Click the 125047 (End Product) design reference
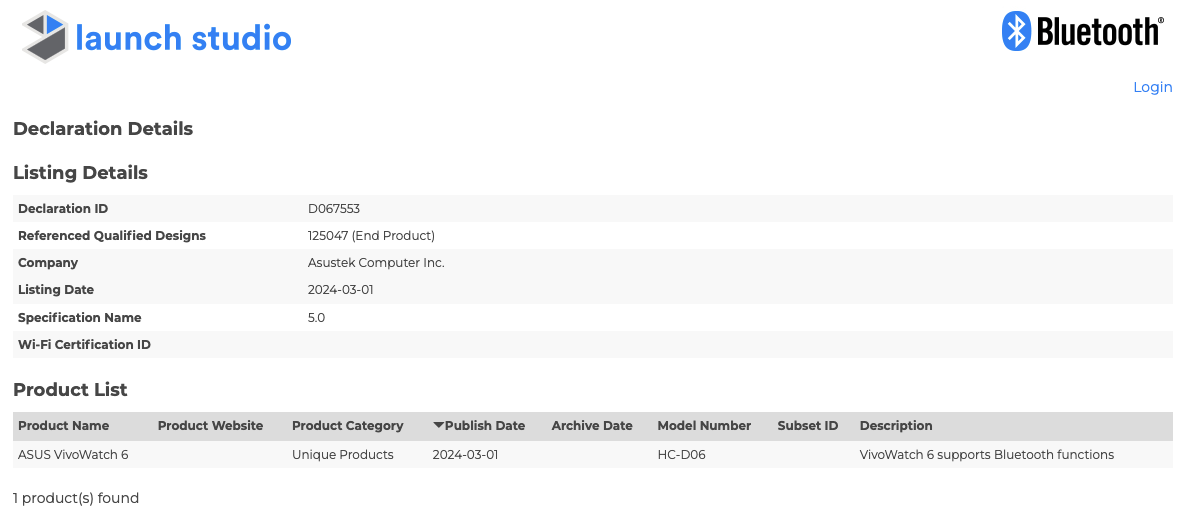 (x=372, y=235)
